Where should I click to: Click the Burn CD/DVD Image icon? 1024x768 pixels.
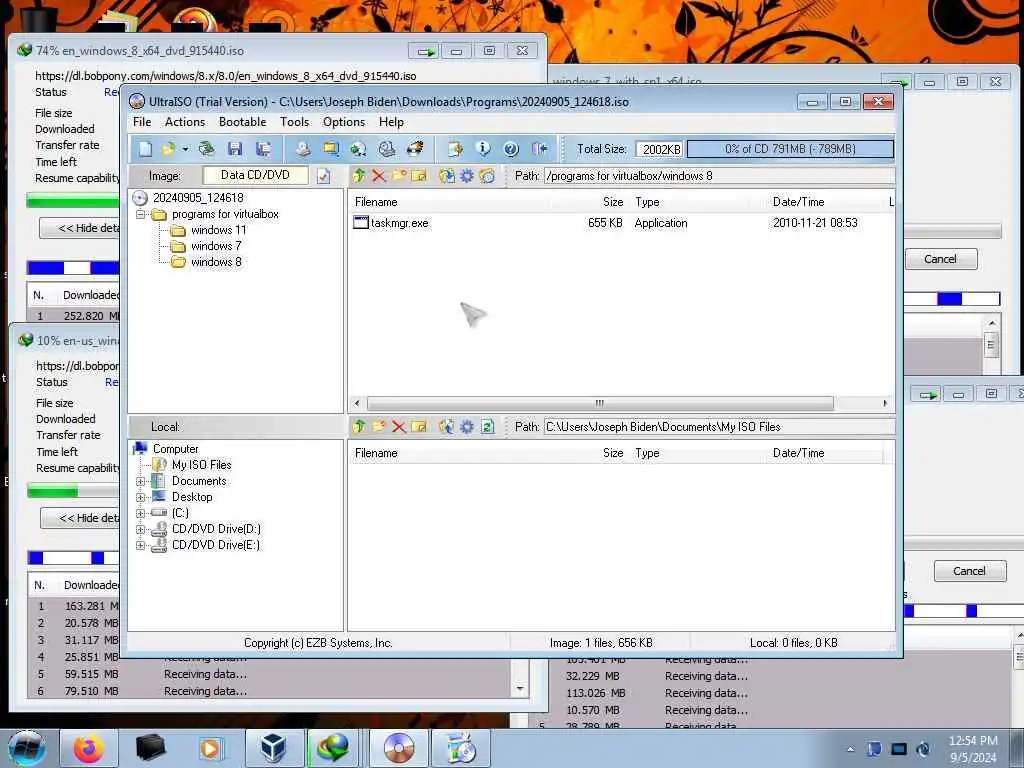pyautogui.click(x=415, y=149)
